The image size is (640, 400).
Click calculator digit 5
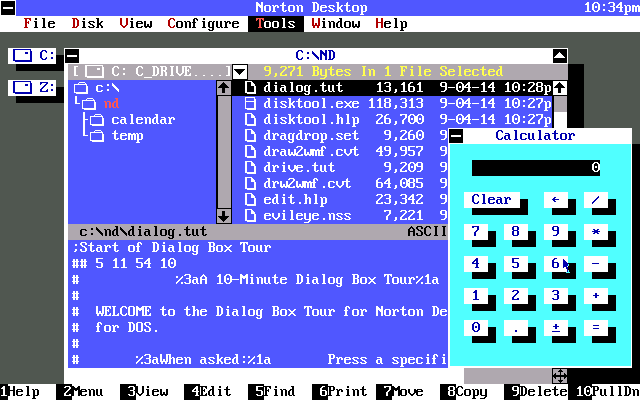[x=516, y=264]
